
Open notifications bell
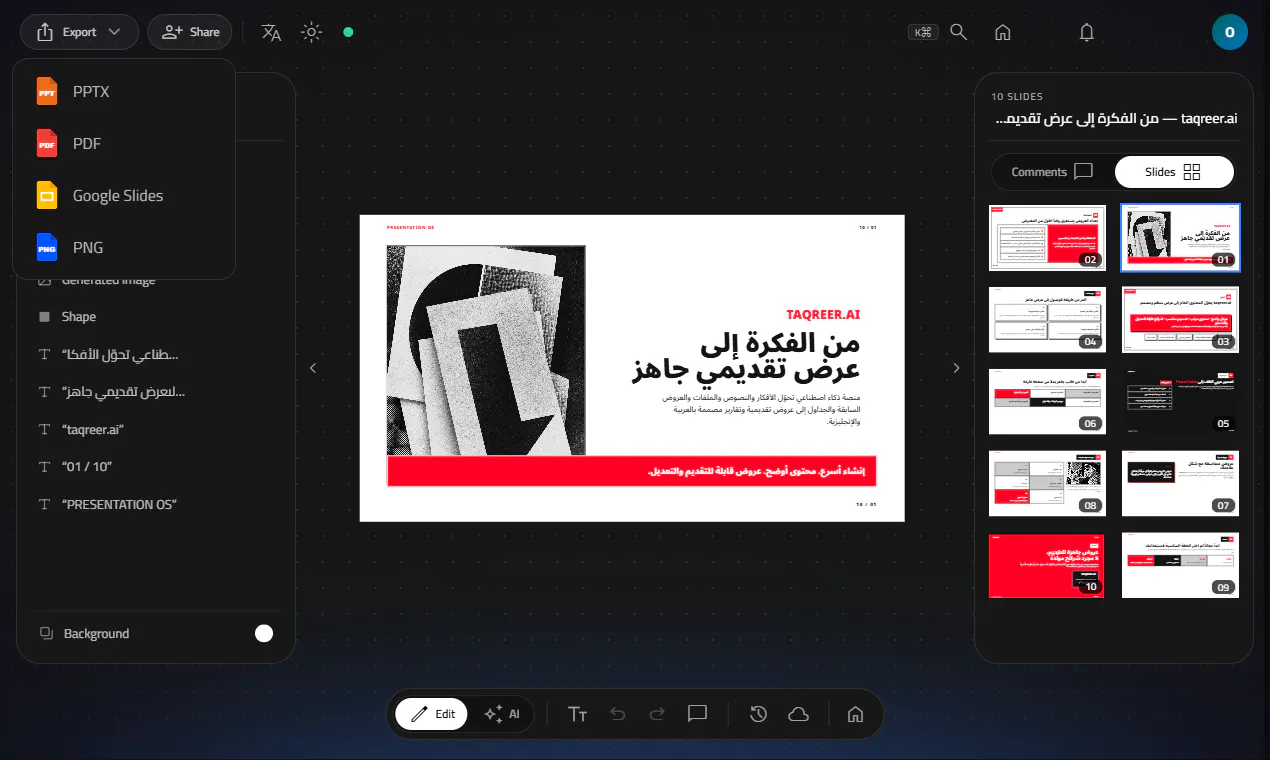1087,32
